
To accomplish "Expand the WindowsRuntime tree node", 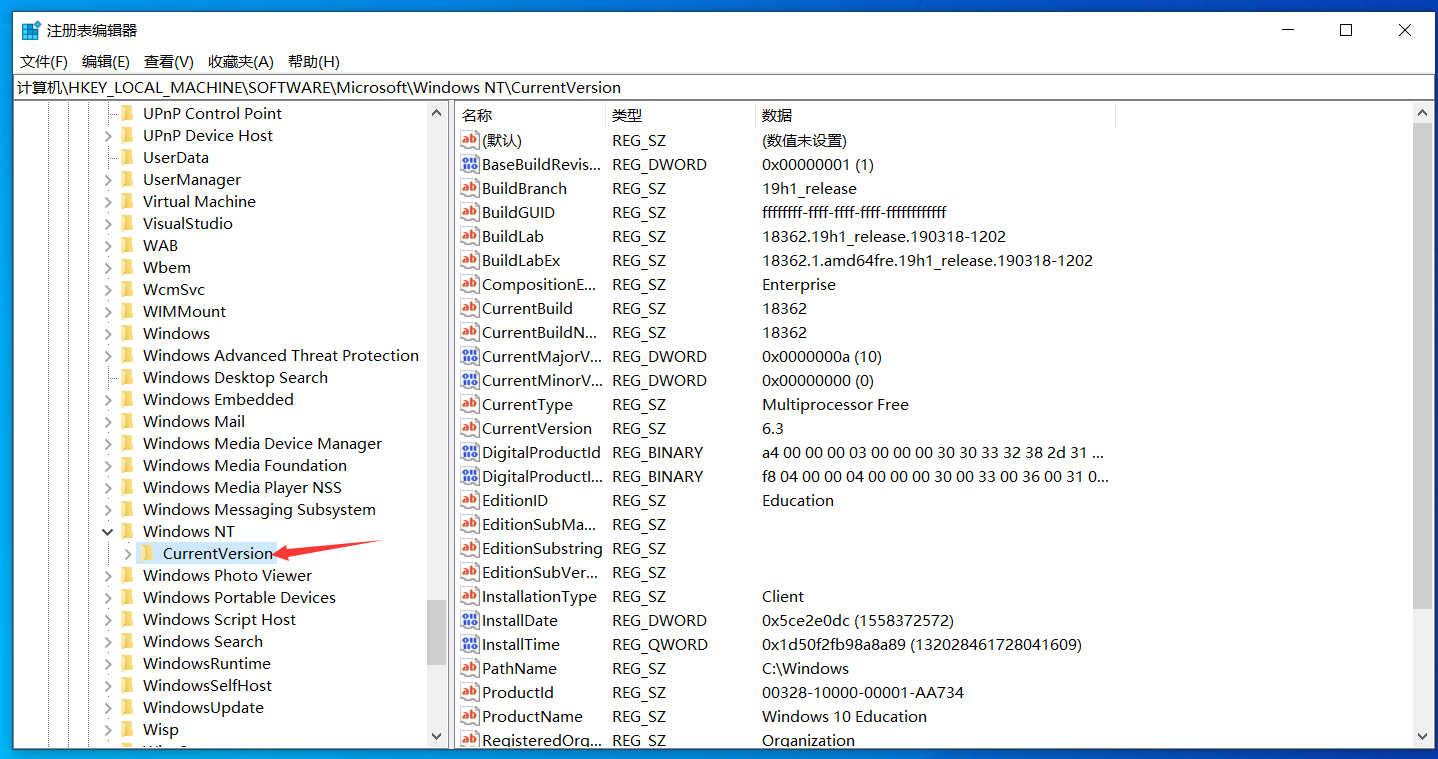I will pyautogui.click(x=108, y=663).
